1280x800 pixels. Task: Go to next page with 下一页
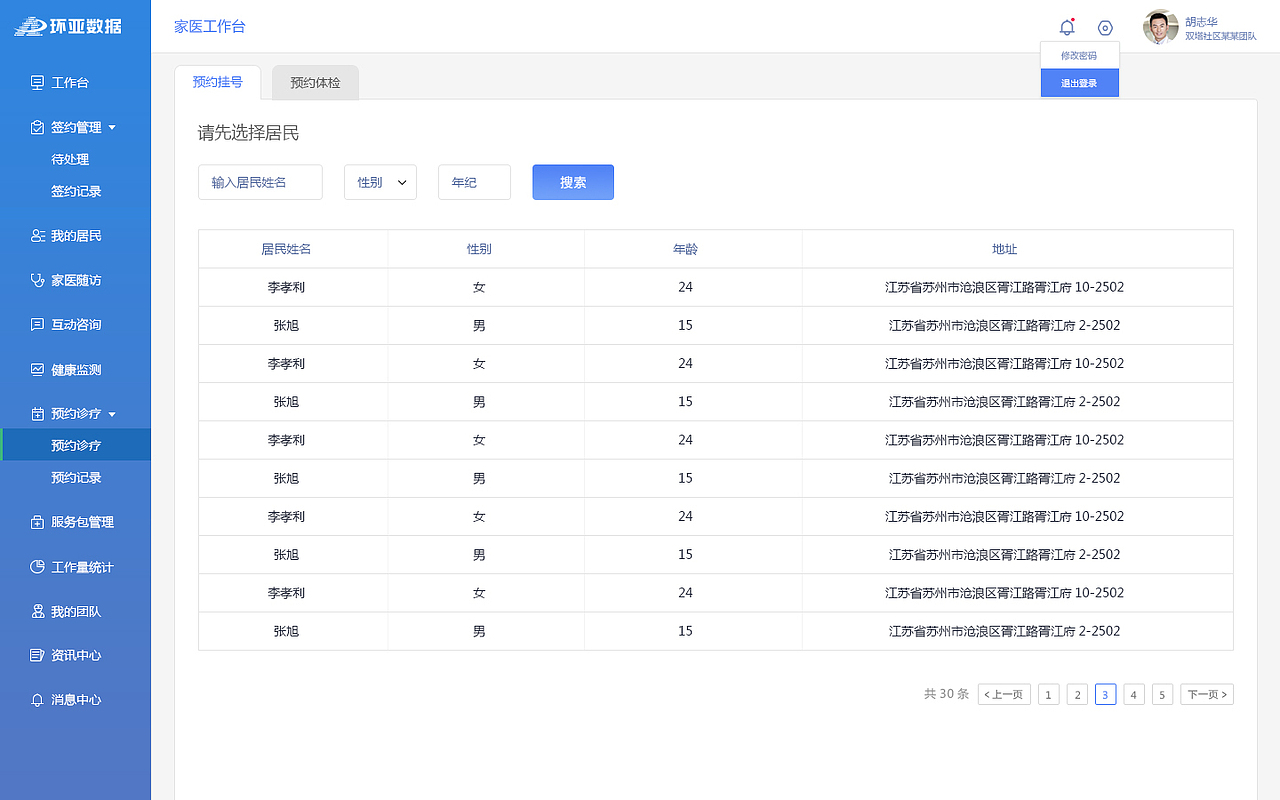(x=1207, y=694)
